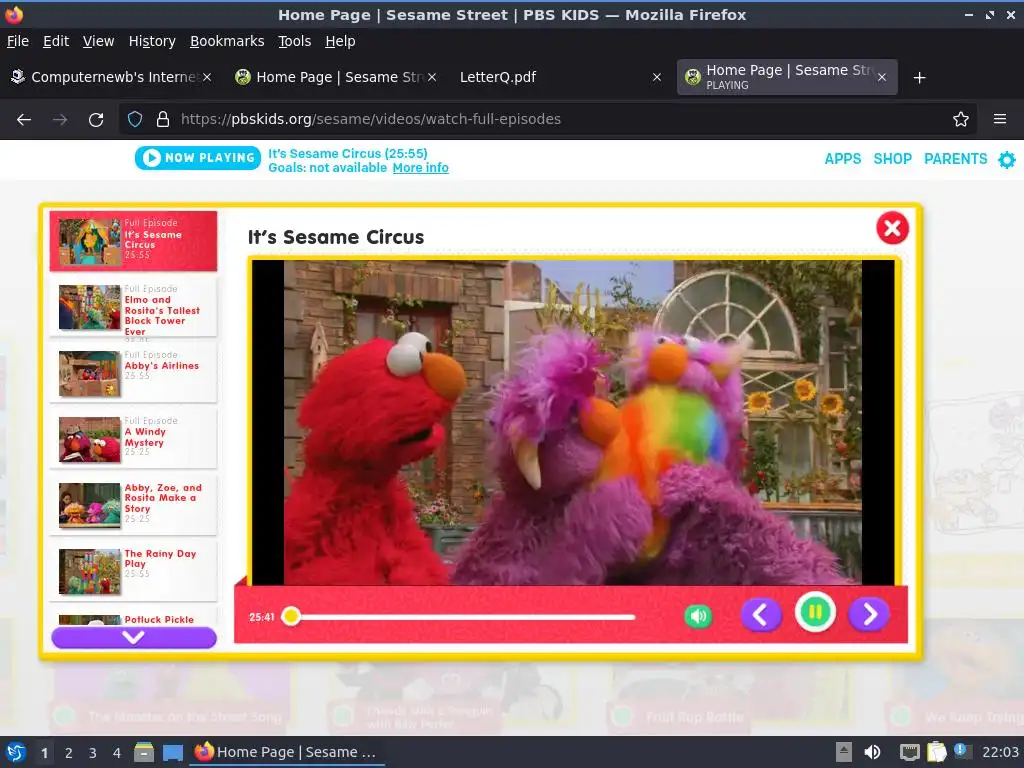Image resolution: width=1024 pixels, height=768 pixels.
Task: Skip to the next video with the purple right arrow
Action: coord(869,615)
